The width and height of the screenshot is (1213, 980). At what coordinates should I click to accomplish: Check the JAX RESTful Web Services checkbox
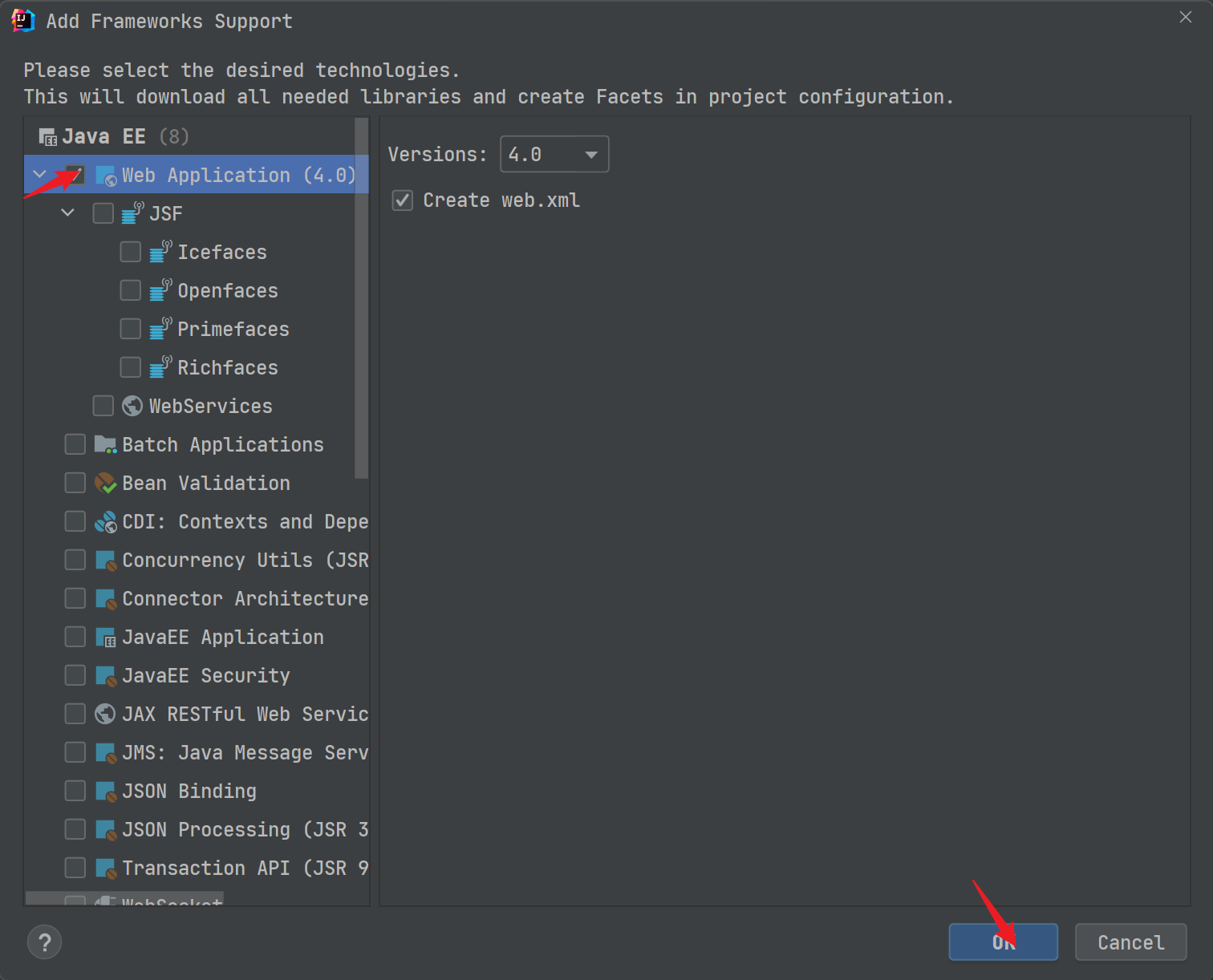(75, 714)
